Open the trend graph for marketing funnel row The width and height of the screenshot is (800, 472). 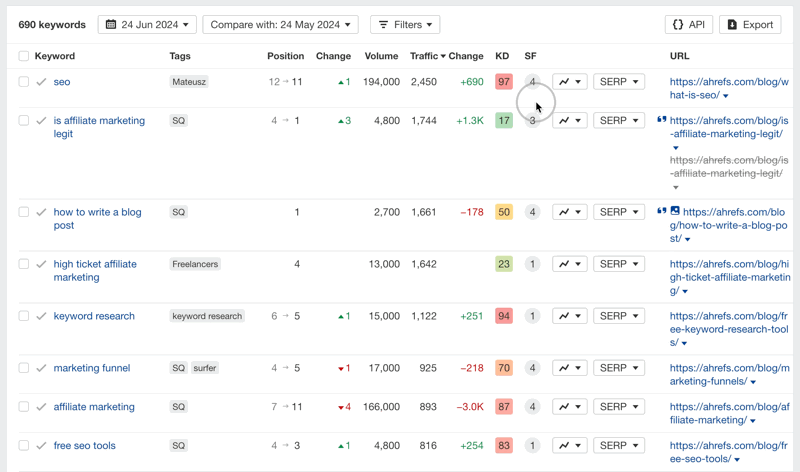[x=569, y=368]
